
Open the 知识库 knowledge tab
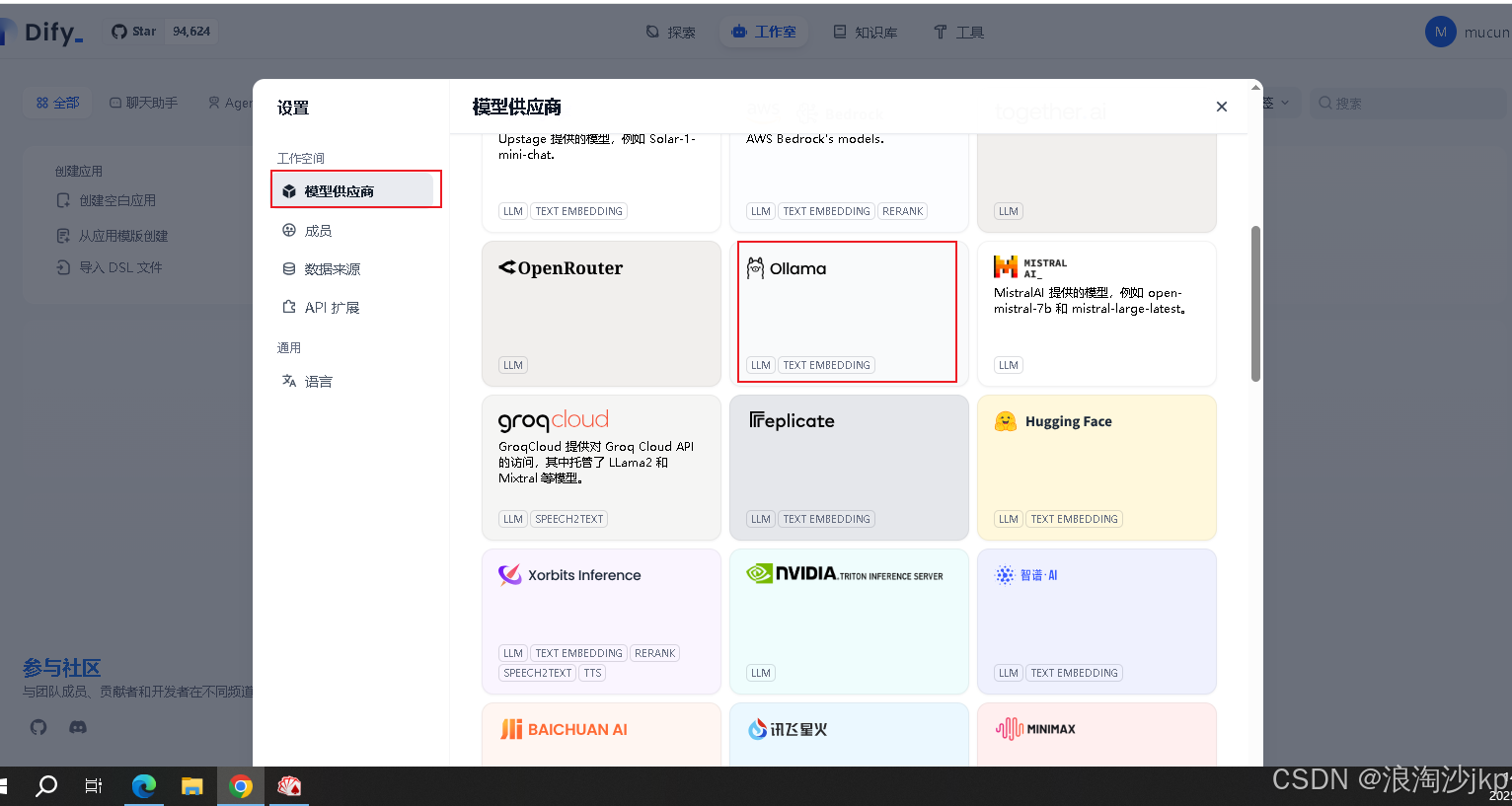866,32
